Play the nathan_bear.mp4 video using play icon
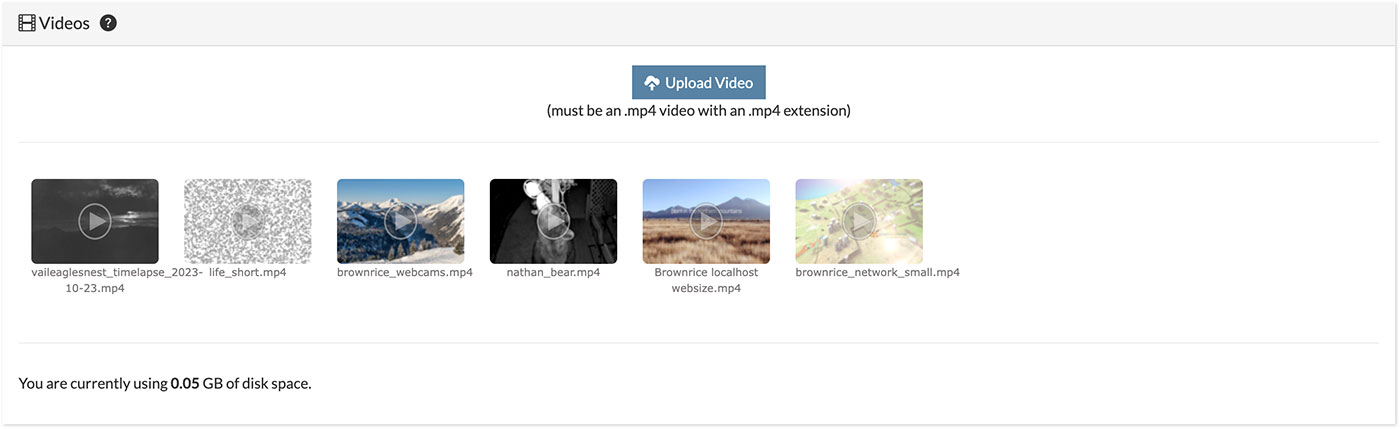Screen dimensions: 1400x429 553,221
